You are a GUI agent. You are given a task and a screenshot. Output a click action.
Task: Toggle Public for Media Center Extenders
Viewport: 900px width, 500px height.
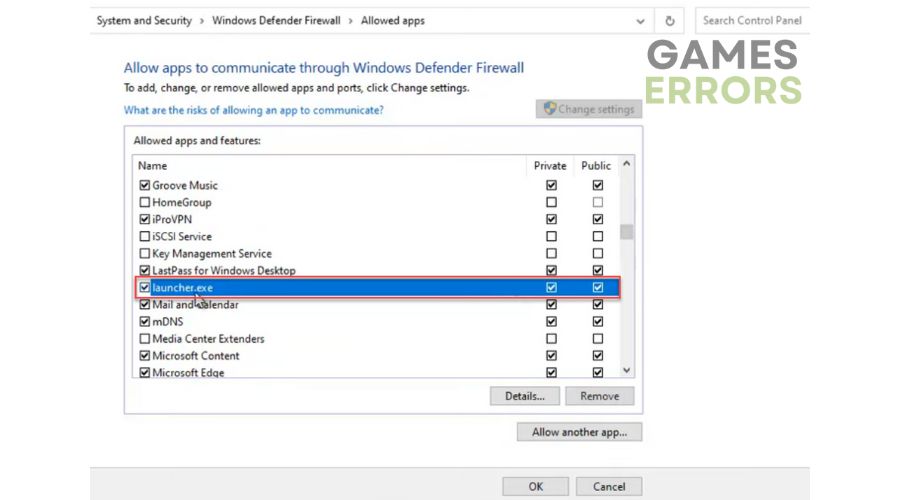(x=598, y=339)
